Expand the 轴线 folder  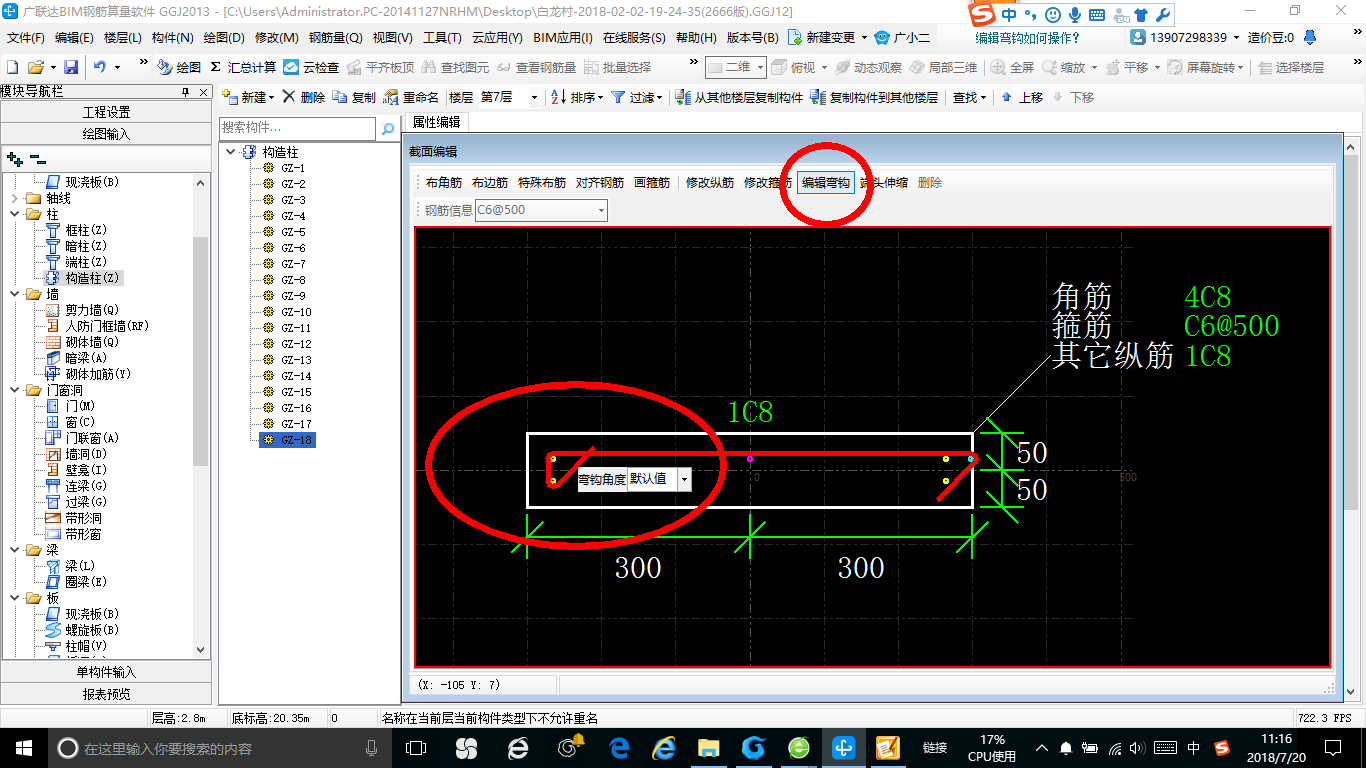pyautogui.click(x=14, y=198)
